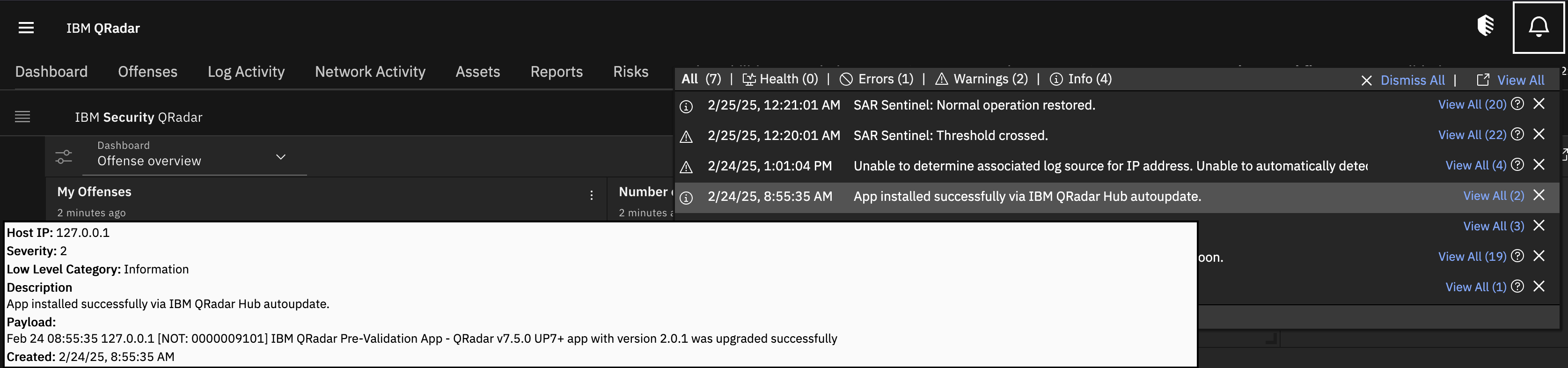Filter notifications by Errors (1)
1568x368 pixels.
(877, 79)
